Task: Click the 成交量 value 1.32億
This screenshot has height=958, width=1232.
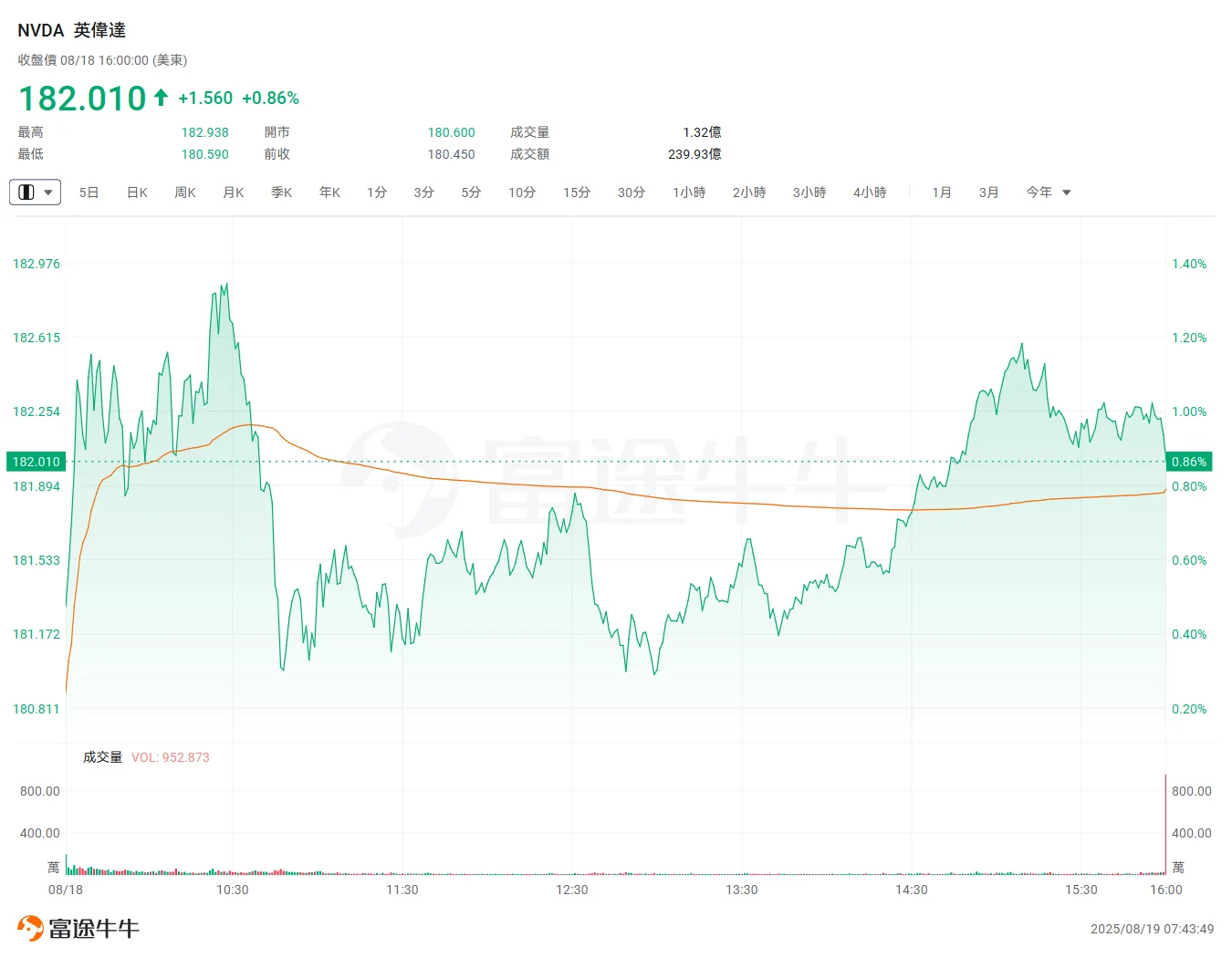Action: click(702, 132)
